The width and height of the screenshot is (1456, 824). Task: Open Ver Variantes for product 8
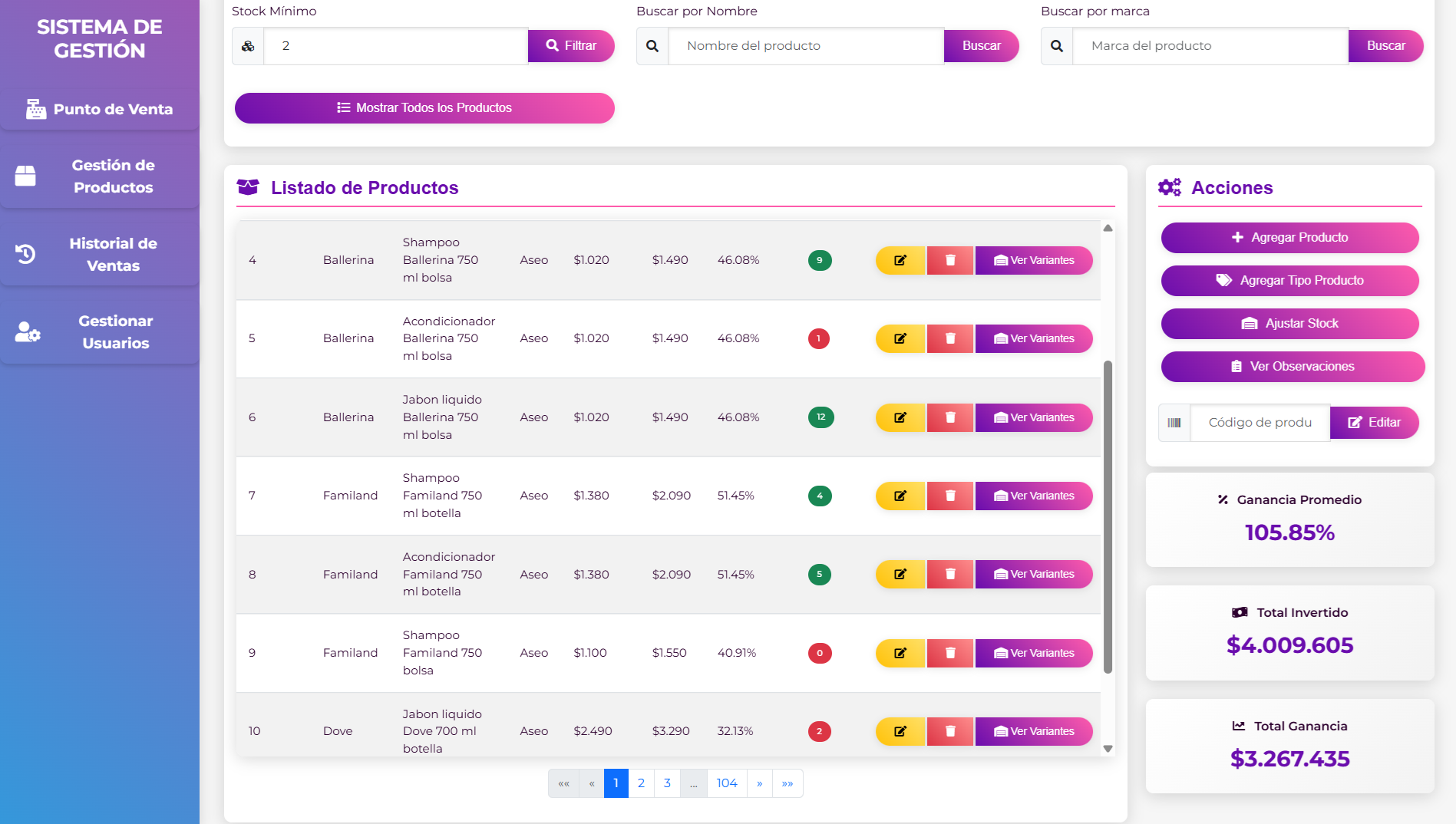click(x=1034, y=574)
